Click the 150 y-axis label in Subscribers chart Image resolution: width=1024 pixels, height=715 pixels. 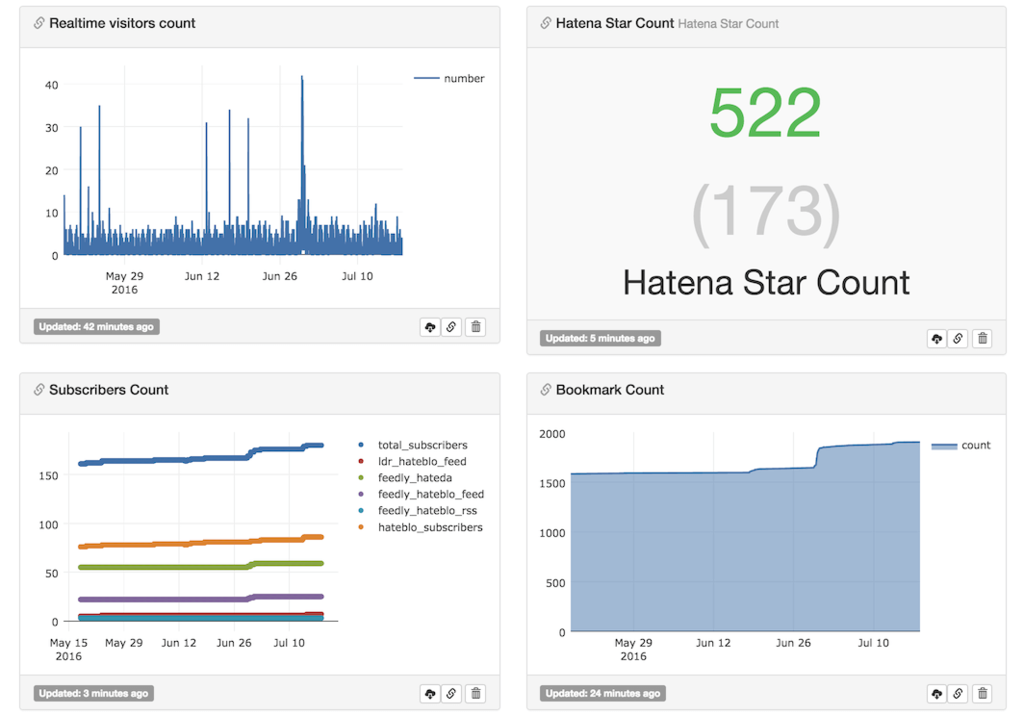click(x=48, y=476)
